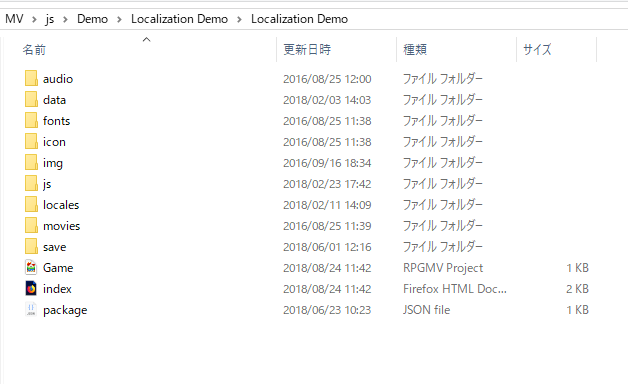Click the RPGMV Project type cell
The width and height of the screenshot is (628, 384).
coord(443,268)
